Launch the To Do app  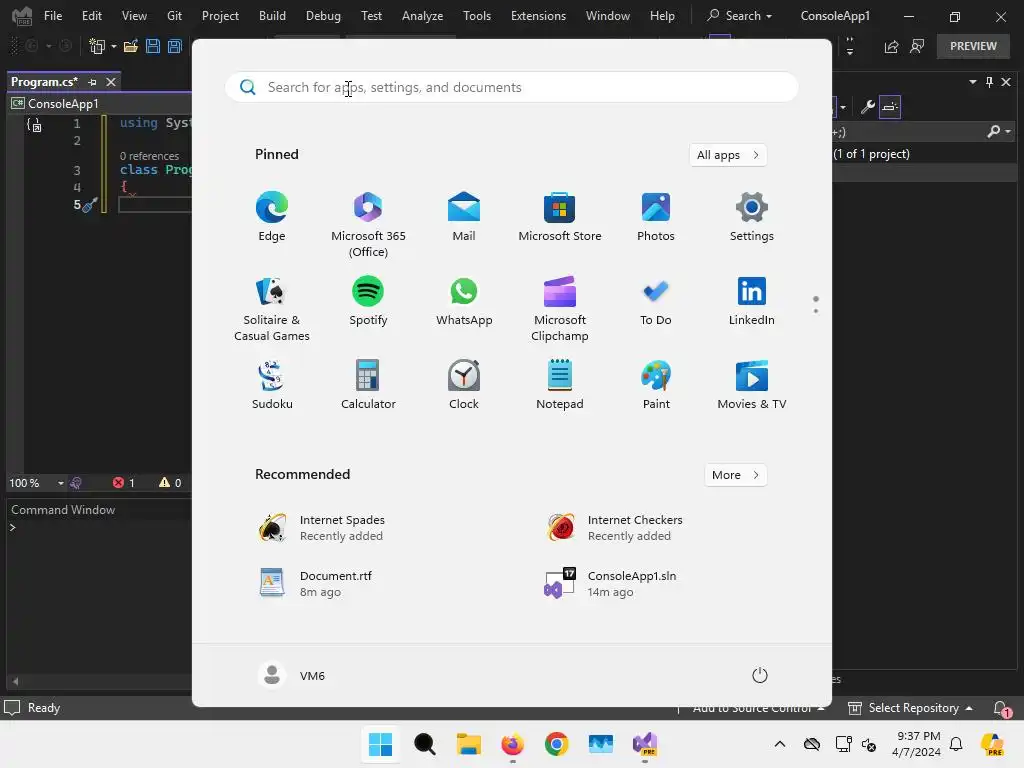pos(656,301)
